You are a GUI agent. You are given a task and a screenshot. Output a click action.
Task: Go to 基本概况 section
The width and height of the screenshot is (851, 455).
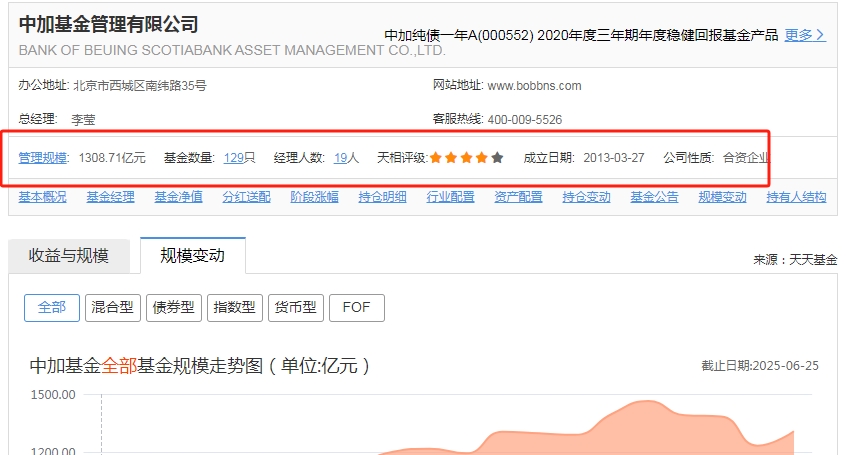pos(42,197)
